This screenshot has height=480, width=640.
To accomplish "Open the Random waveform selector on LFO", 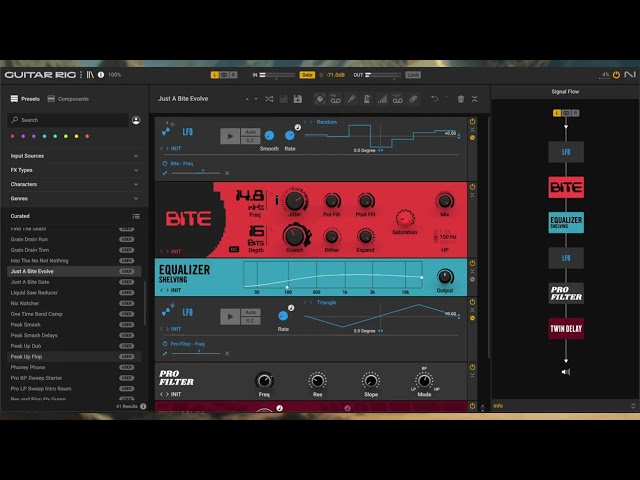I will click(327, 122).
